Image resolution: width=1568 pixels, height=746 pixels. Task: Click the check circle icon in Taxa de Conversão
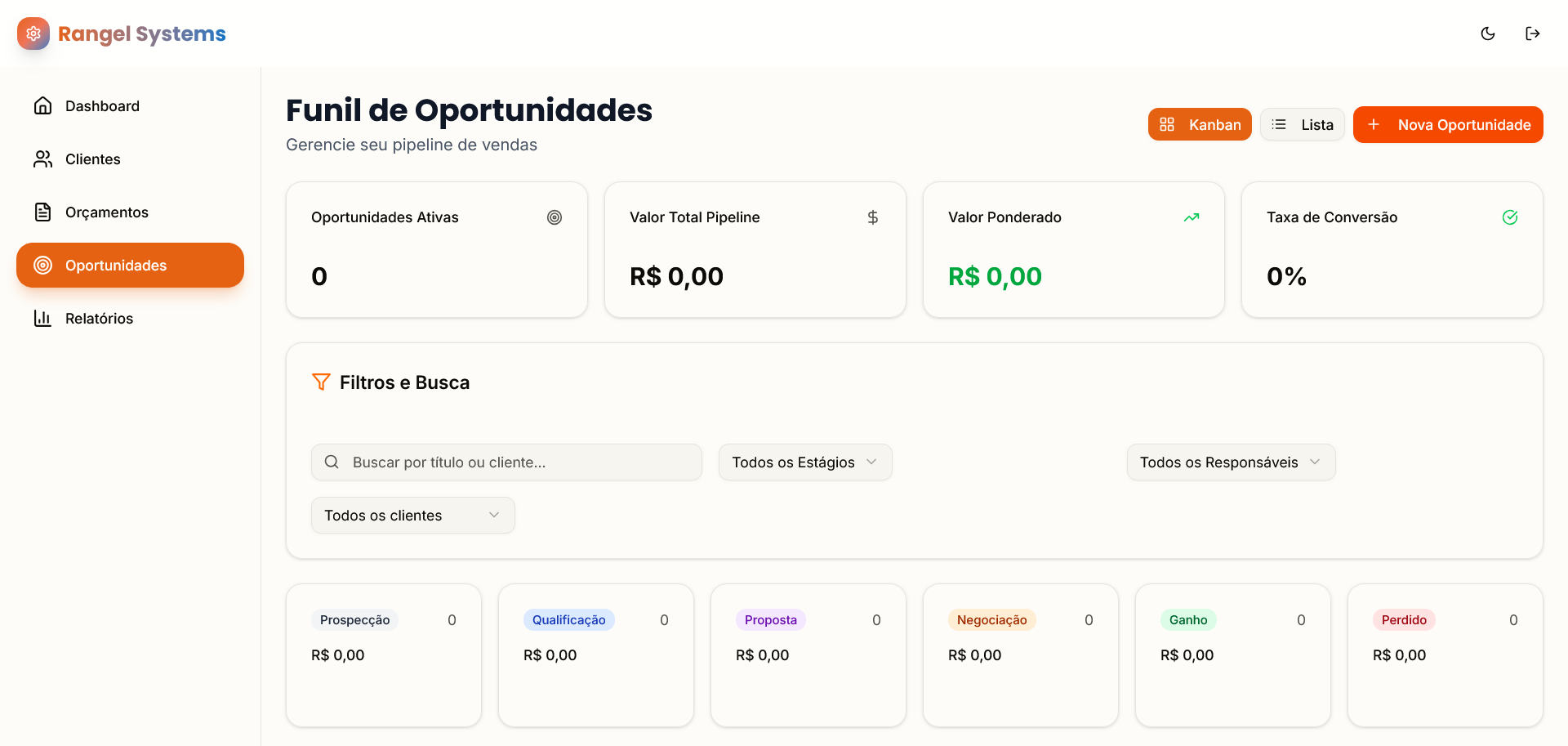click(x=1510, y=217)
